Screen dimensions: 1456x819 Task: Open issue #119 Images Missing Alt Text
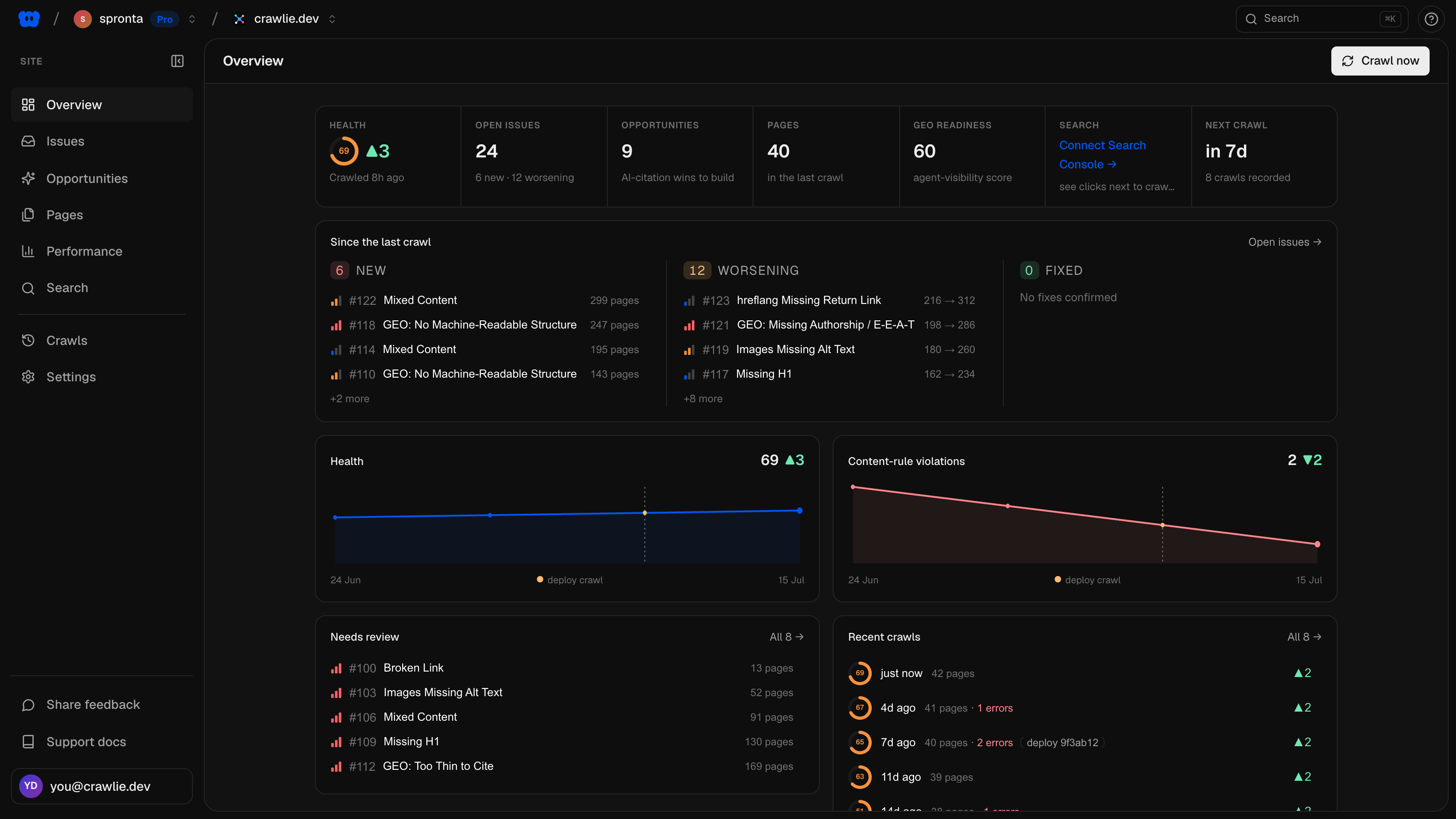coord(829,350)
